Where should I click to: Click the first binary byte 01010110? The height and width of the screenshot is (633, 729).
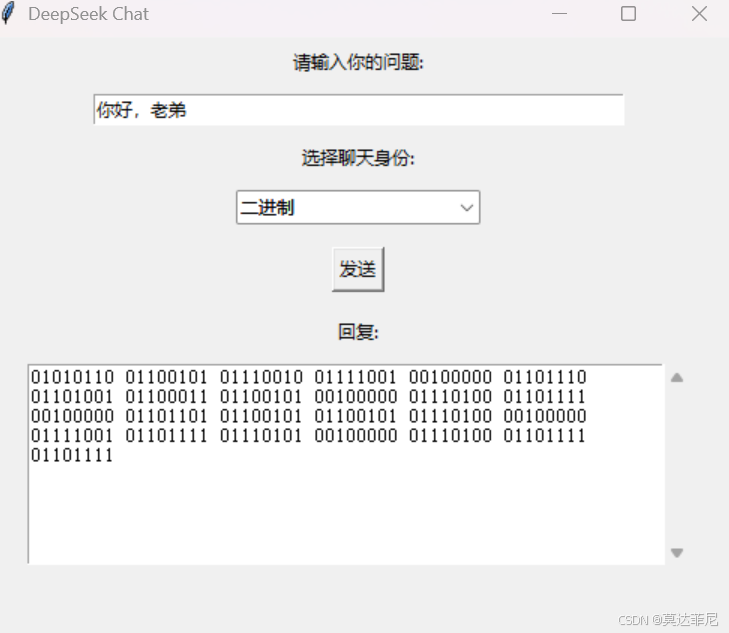(72, 377)
